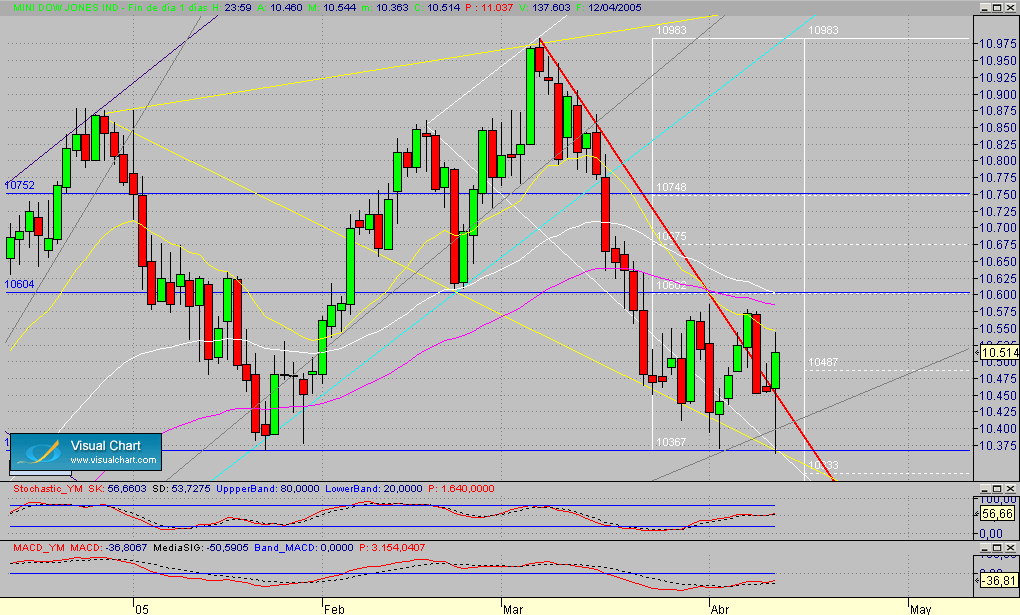Click the 10748 retracement level label

[671, 187]
